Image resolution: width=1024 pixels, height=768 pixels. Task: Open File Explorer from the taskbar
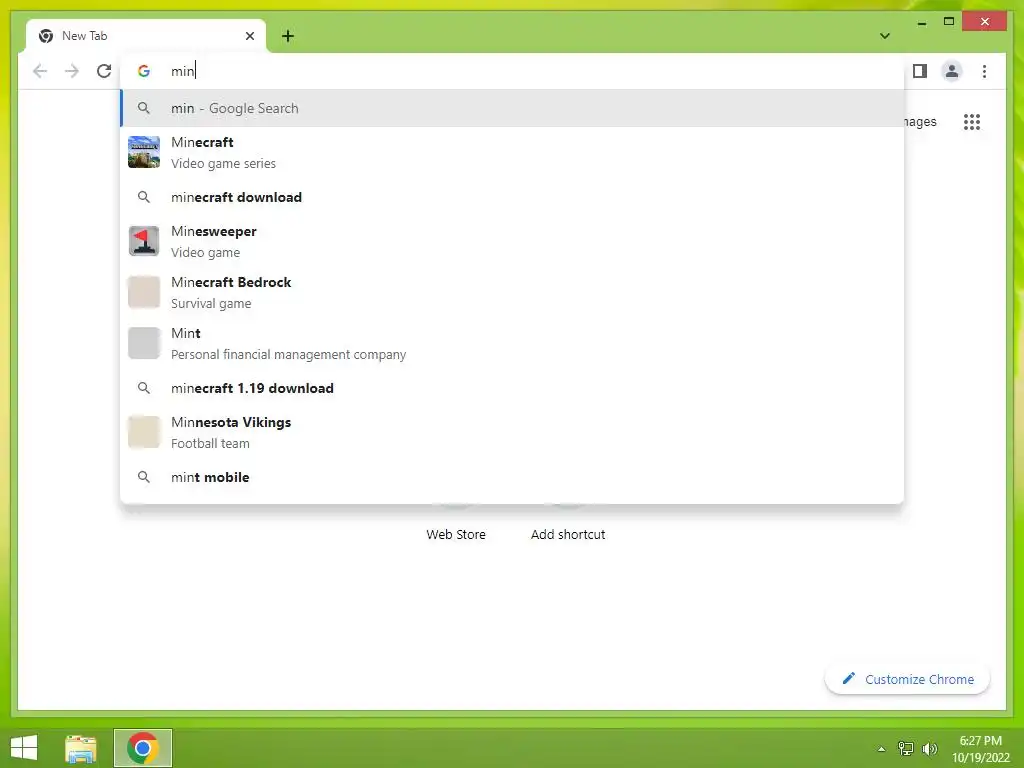pos(81,748)
